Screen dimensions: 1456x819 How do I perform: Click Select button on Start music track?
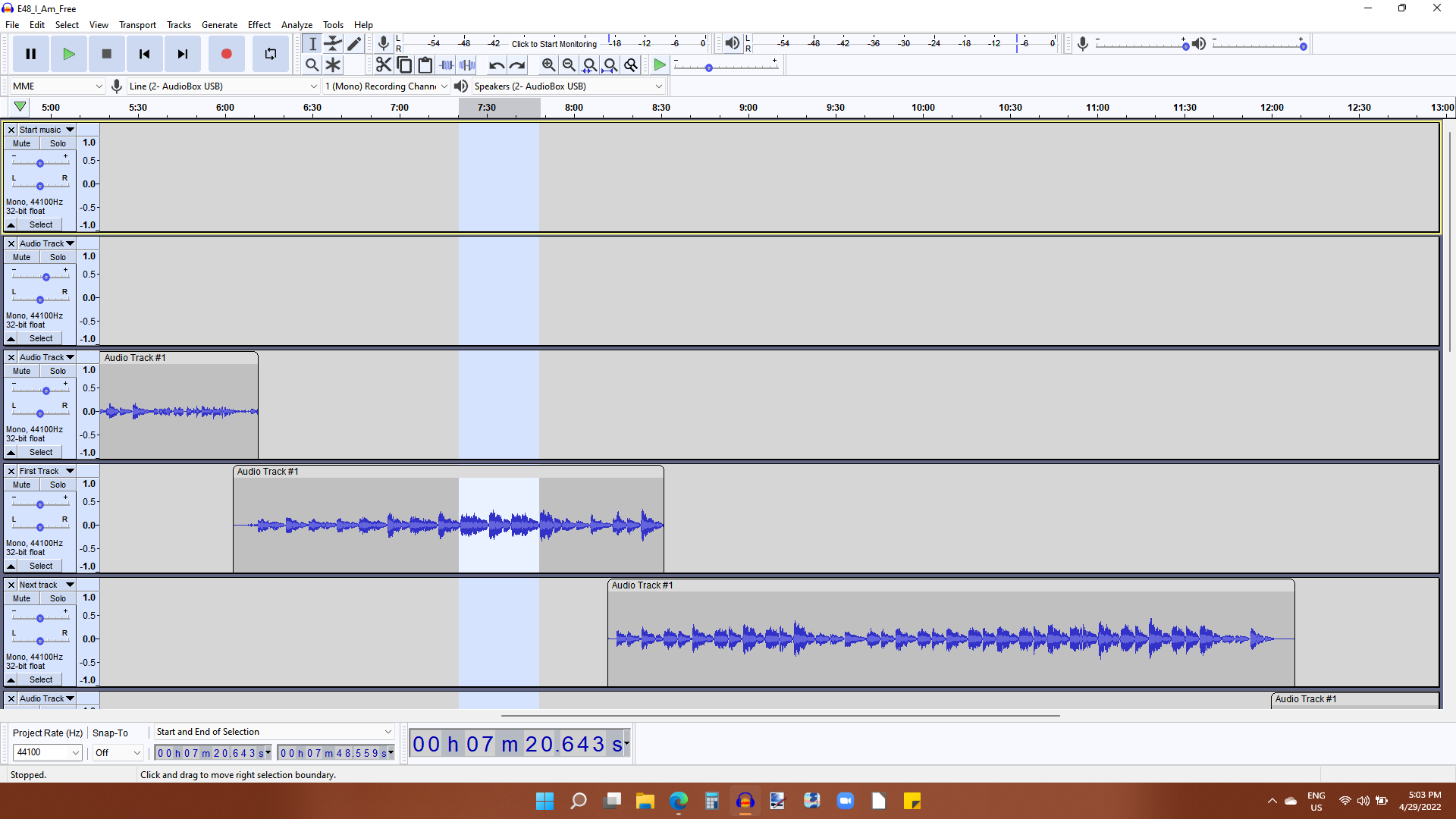click(x=41, y=224)
